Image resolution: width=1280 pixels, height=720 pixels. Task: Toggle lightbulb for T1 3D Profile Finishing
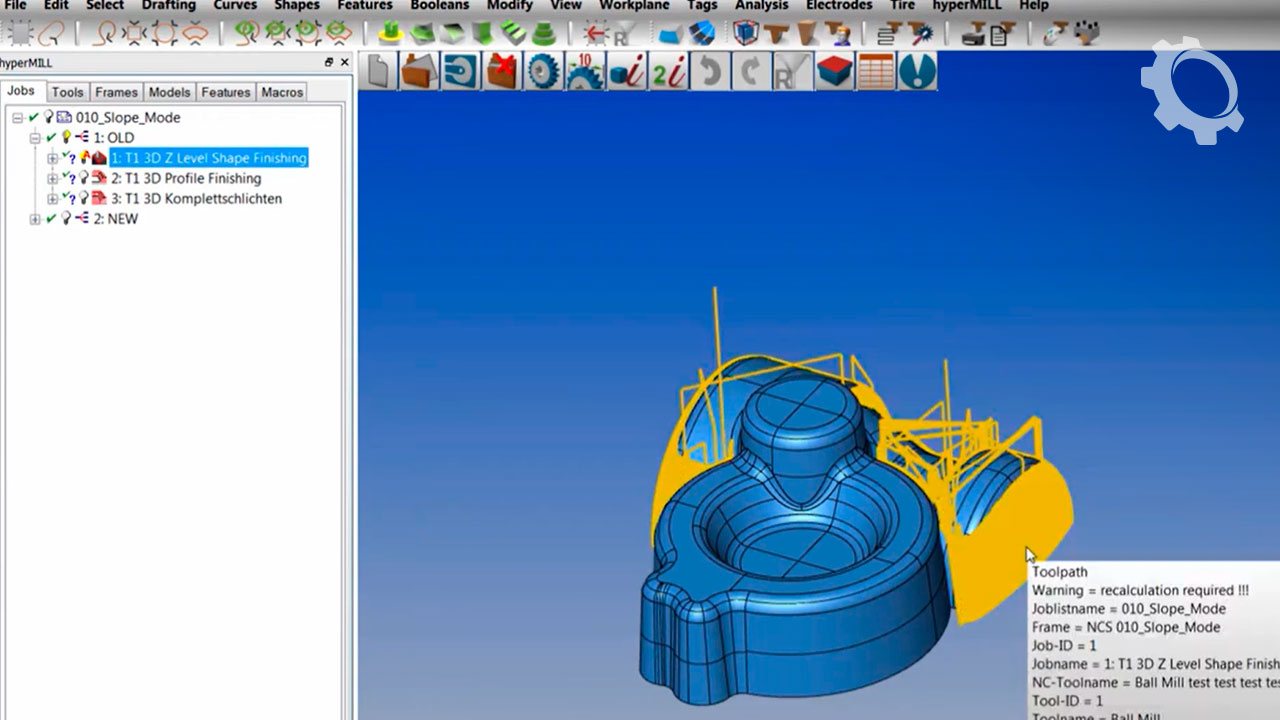[x=84, y=178]
